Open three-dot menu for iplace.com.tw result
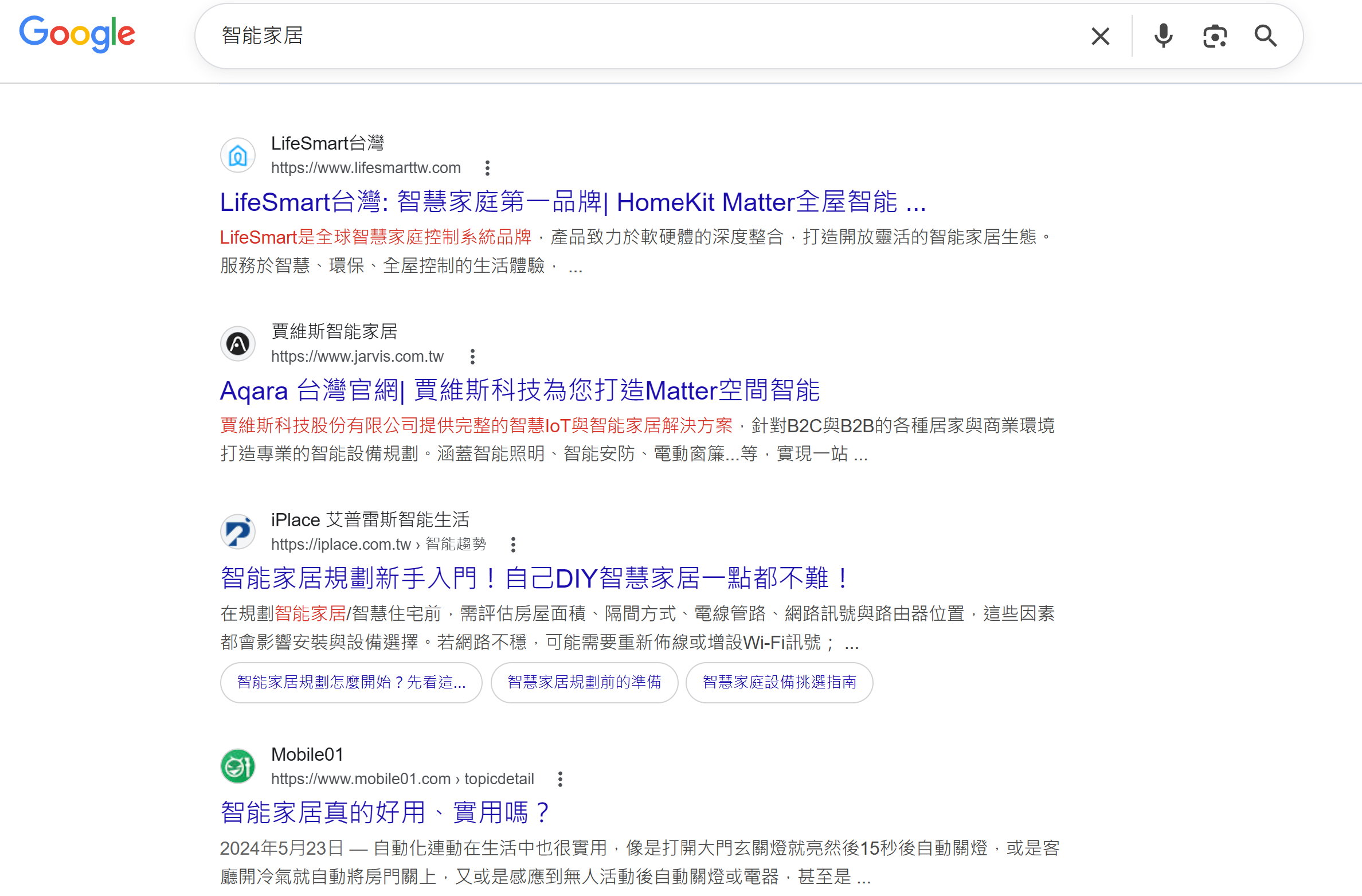The image size is (1362, 896). click(513, 545)
